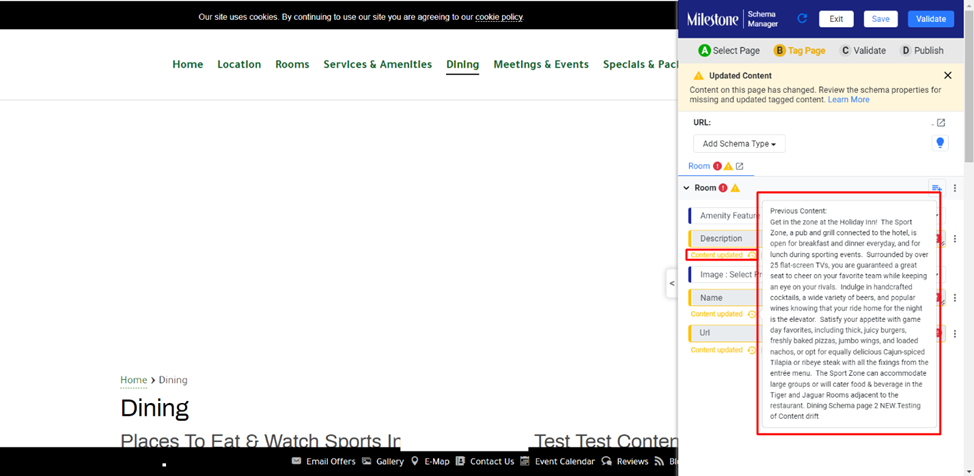Click the history icon under Description
The width and height of the screenshot is (974, 476).
[752, 255]
